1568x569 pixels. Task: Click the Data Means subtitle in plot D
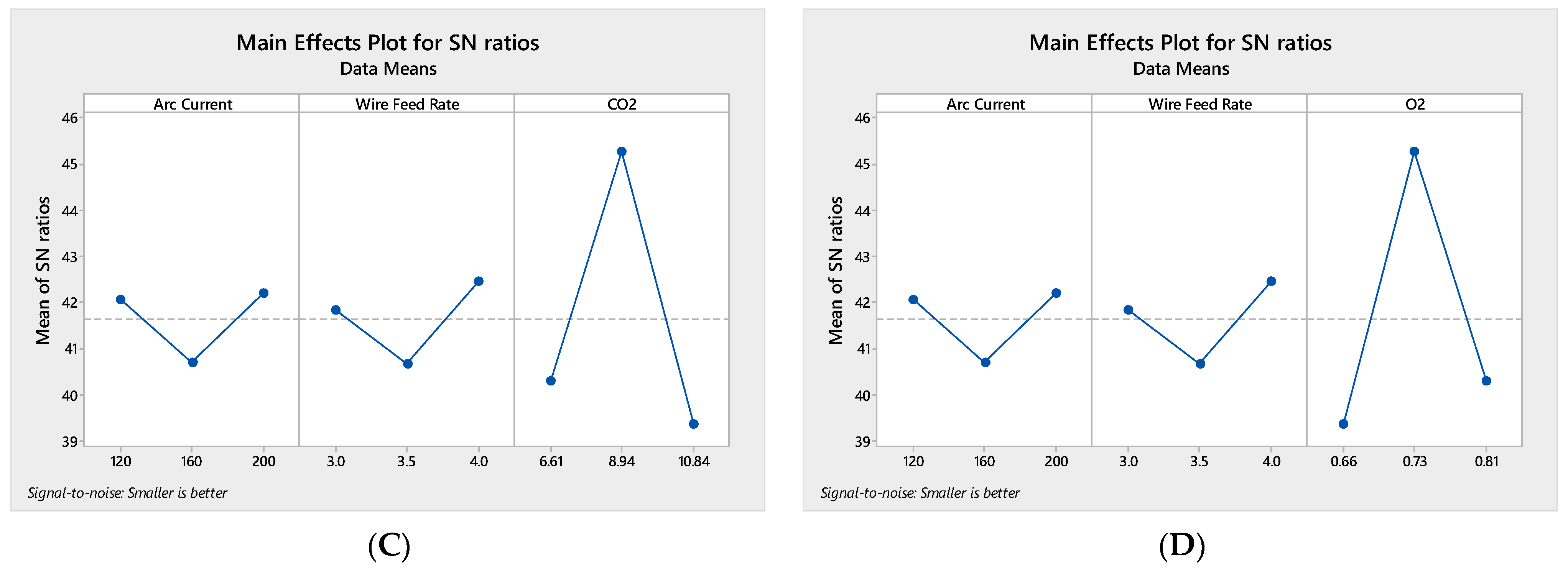[1181, 69]
